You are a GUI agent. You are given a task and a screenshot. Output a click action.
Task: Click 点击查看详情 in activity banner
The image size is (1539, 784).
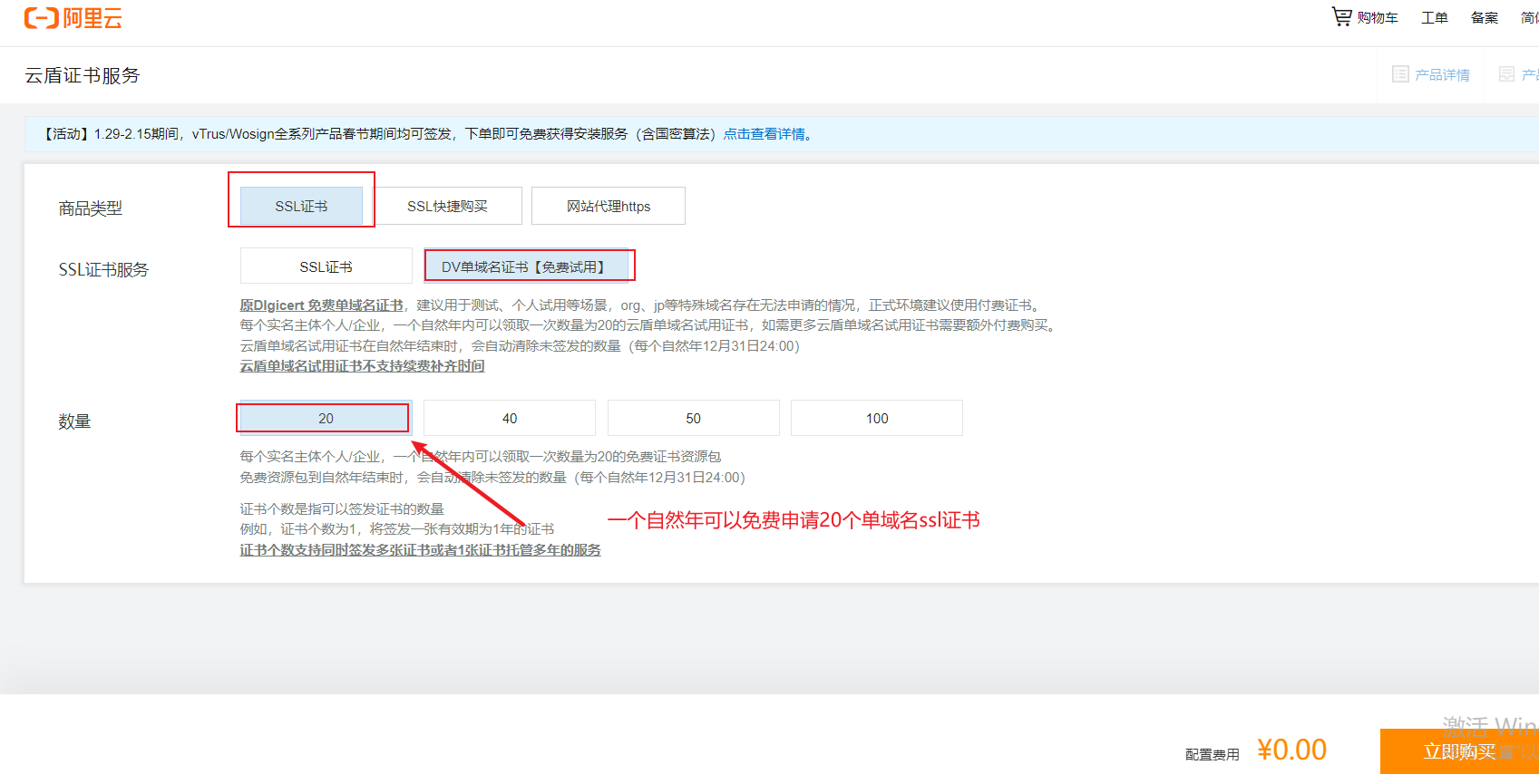(x=764, y=134)
